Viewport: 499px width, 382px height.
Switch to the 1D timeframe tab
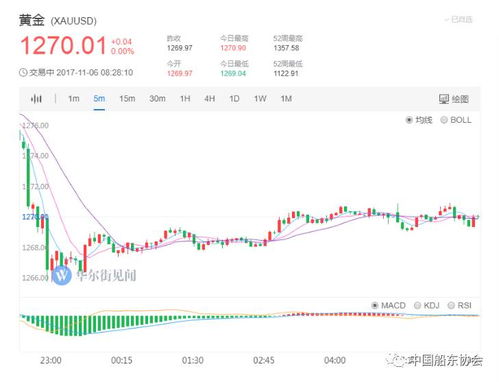[x=234, y=99]
